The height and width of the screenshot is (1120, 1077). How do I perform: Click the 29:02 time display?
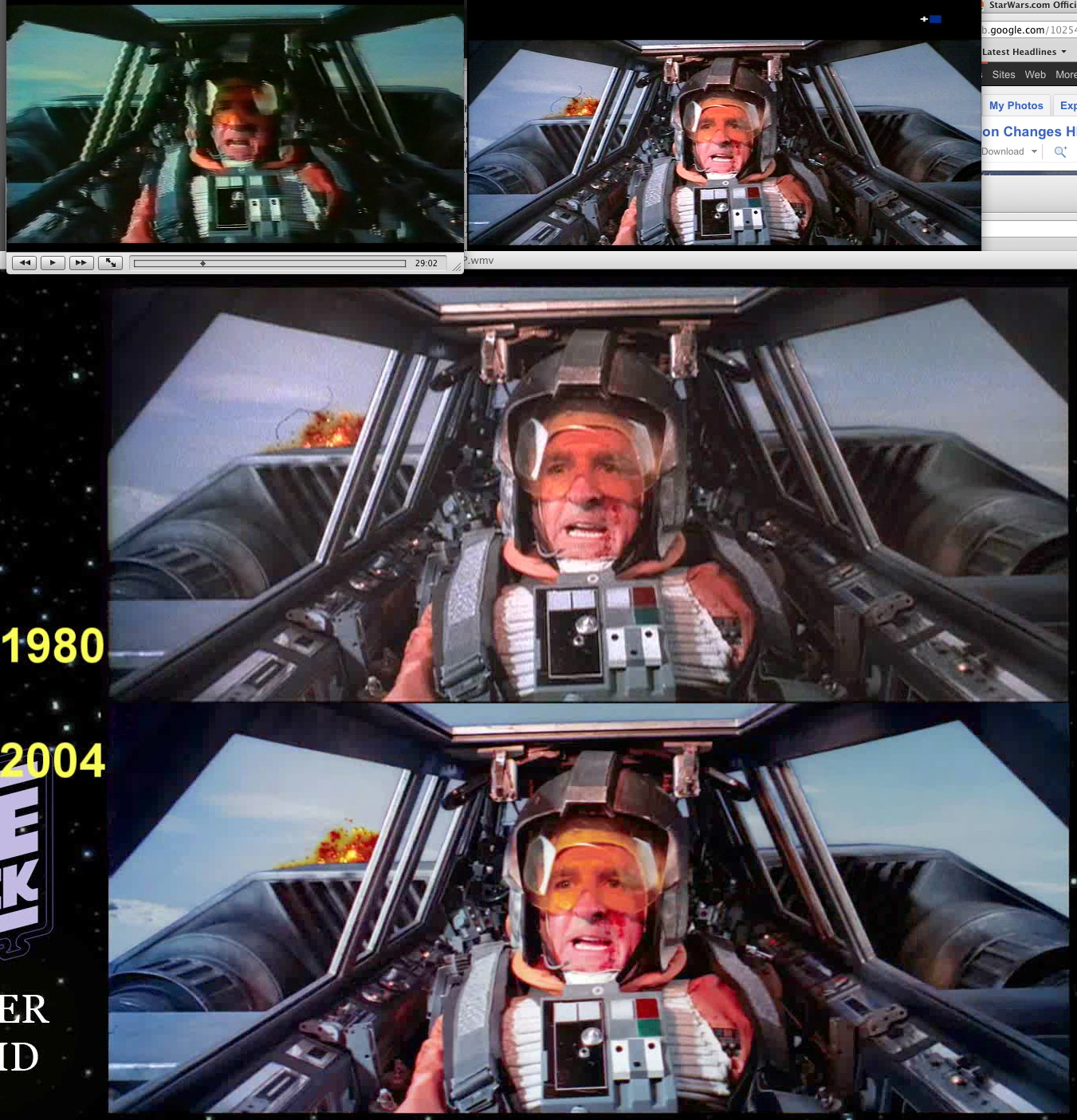coord(426,263)
